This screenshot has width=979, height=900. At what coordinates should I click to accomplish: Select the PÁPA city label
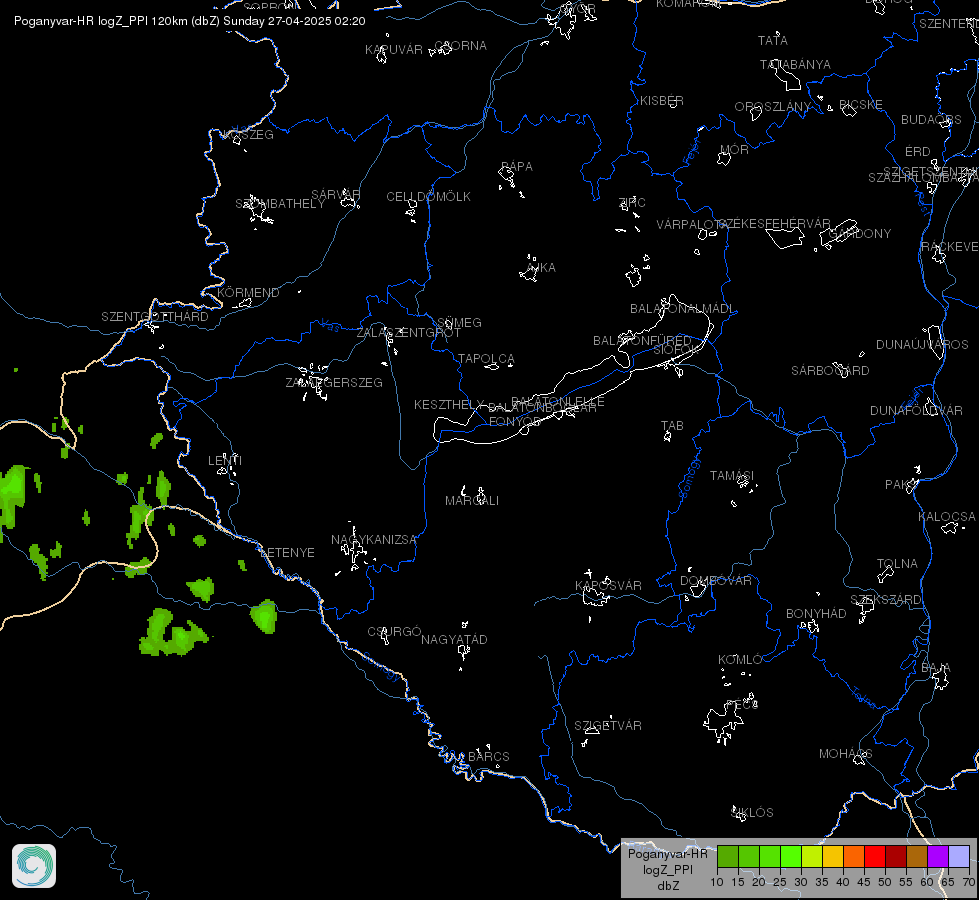tap(517, 167)
